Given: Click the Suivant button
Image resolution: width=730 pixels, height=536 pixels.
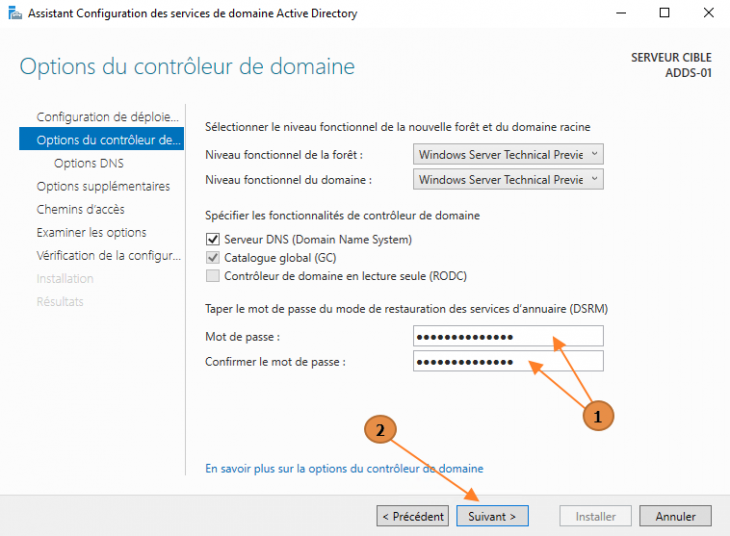Looking at the screenshot, I should (492, 516).
